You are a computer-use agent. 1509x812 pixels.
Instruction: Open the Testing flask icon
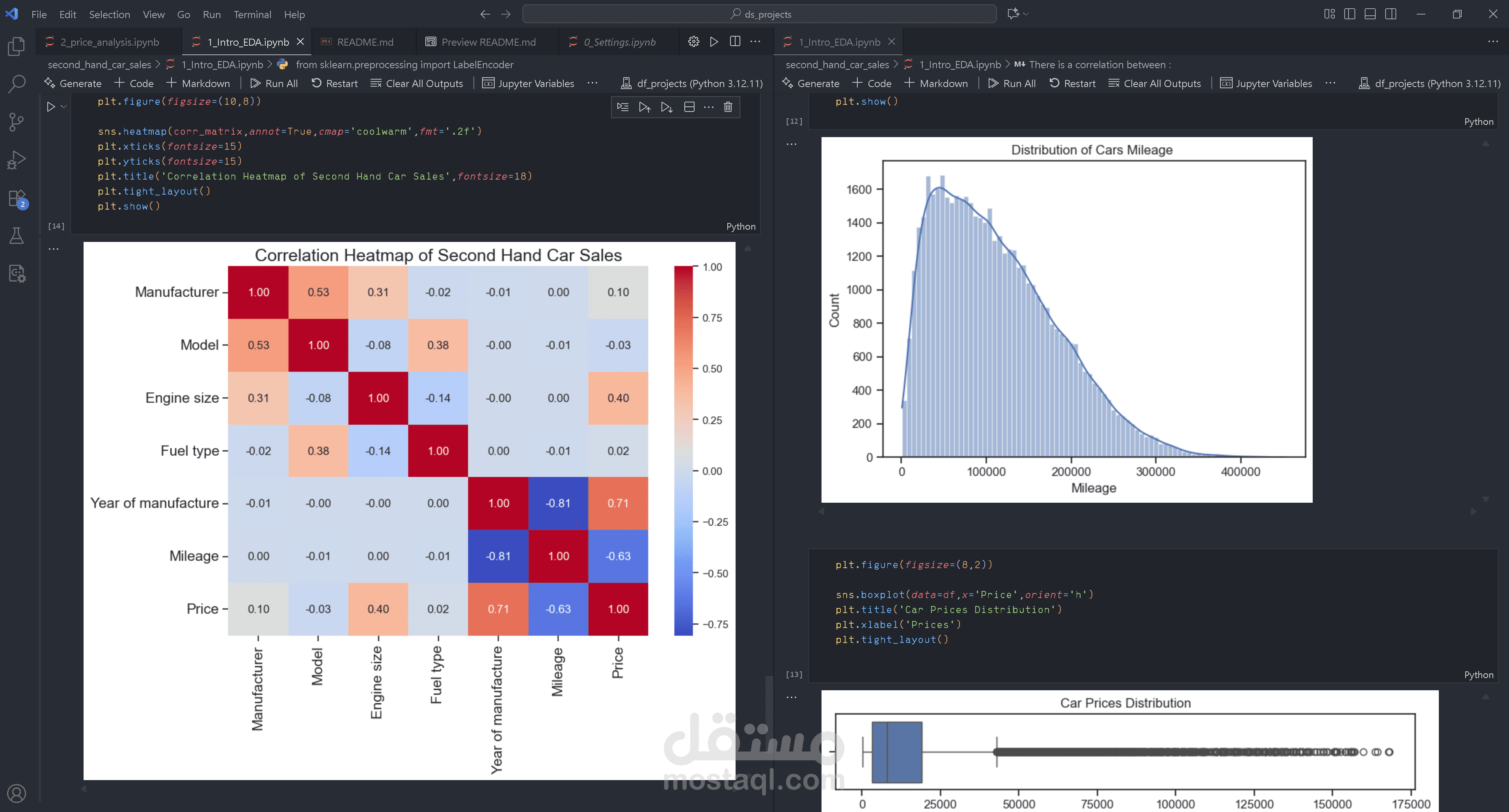pos(17,235)
